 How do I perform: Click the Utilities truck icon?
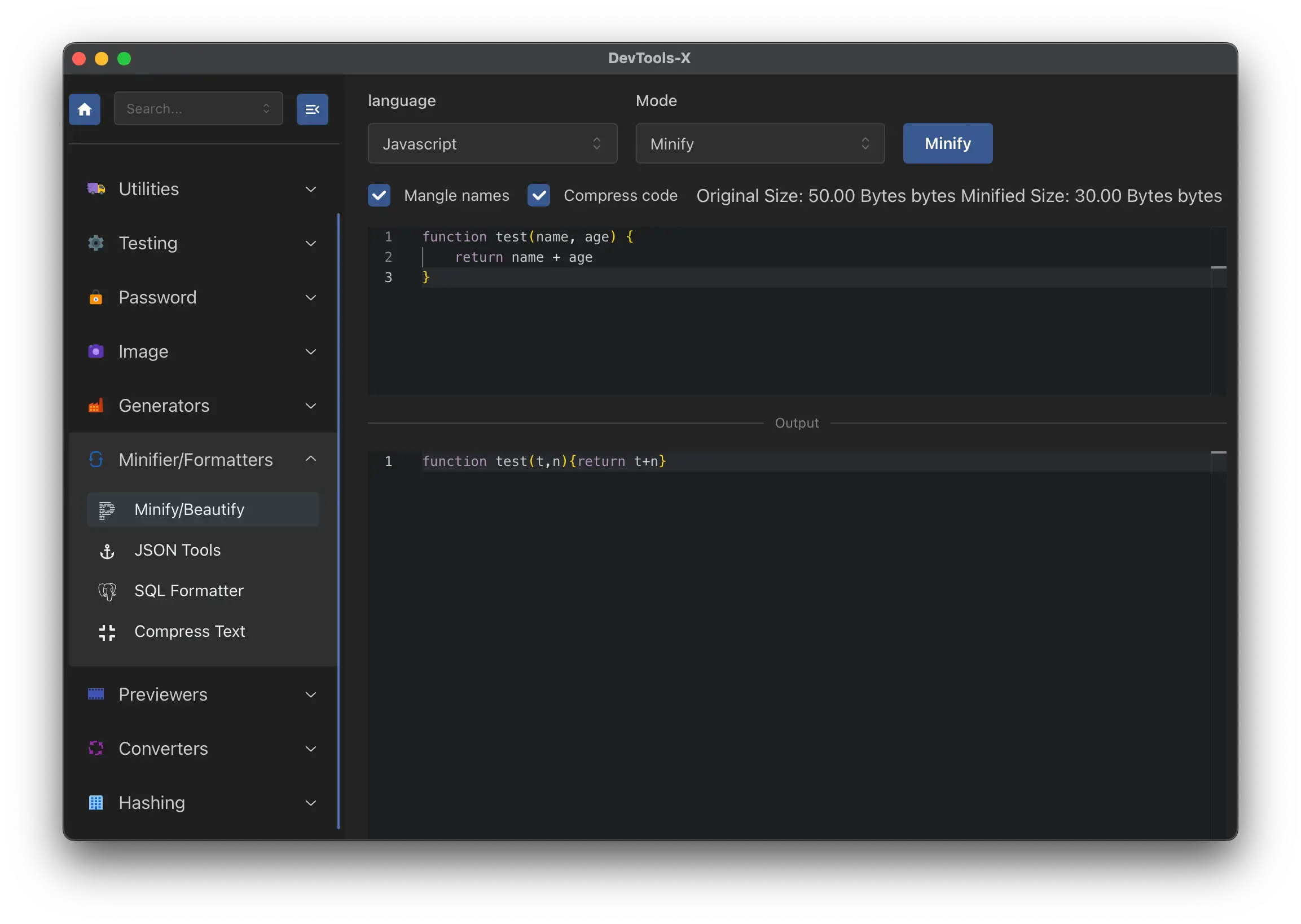(95, 188)
